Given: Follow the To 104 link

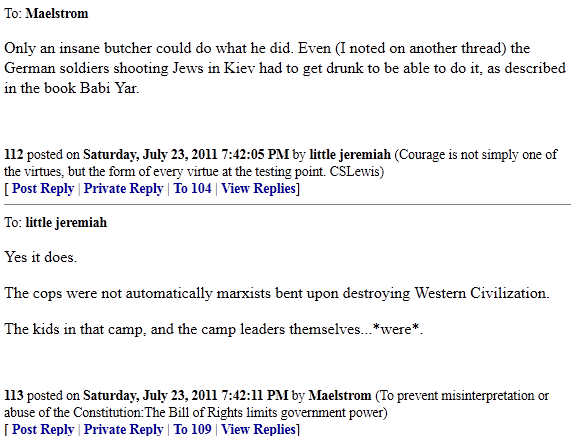Looking at the screenshot, I should point(192,189).
